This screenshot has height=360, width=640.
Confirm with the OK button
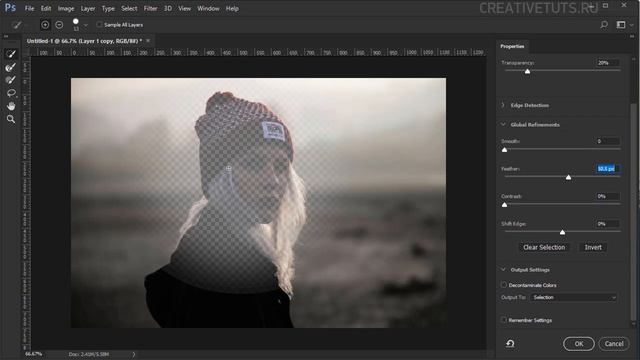coord(579,344)
